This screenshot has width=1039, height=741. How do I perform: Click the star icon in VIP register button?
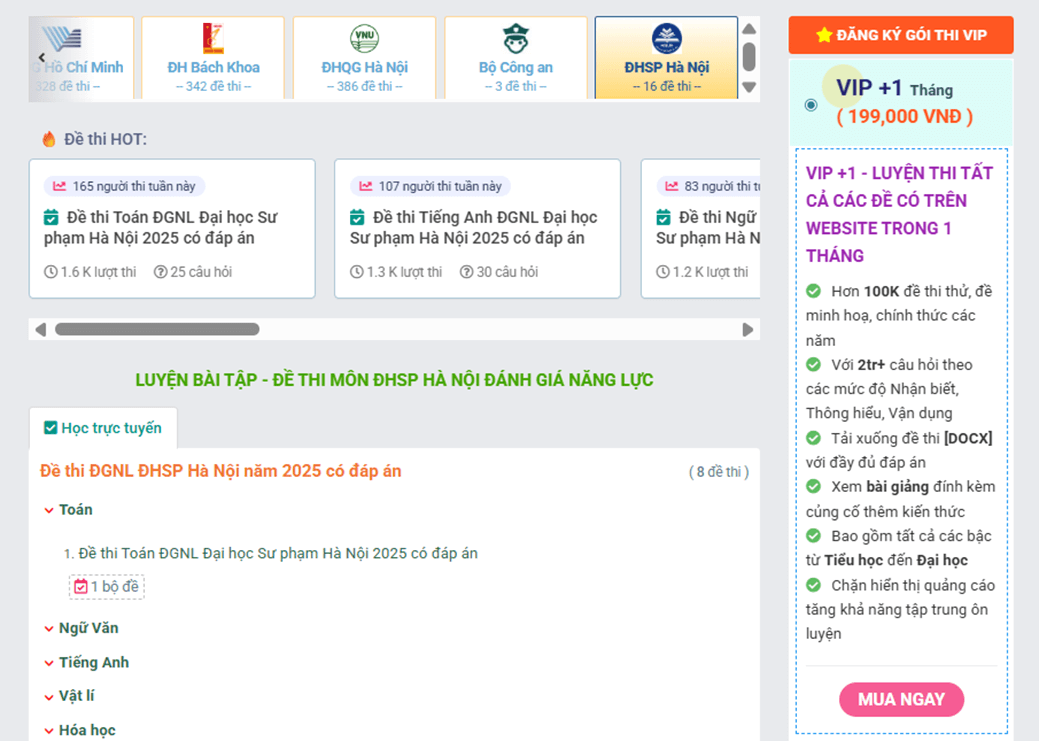point(824,35)
